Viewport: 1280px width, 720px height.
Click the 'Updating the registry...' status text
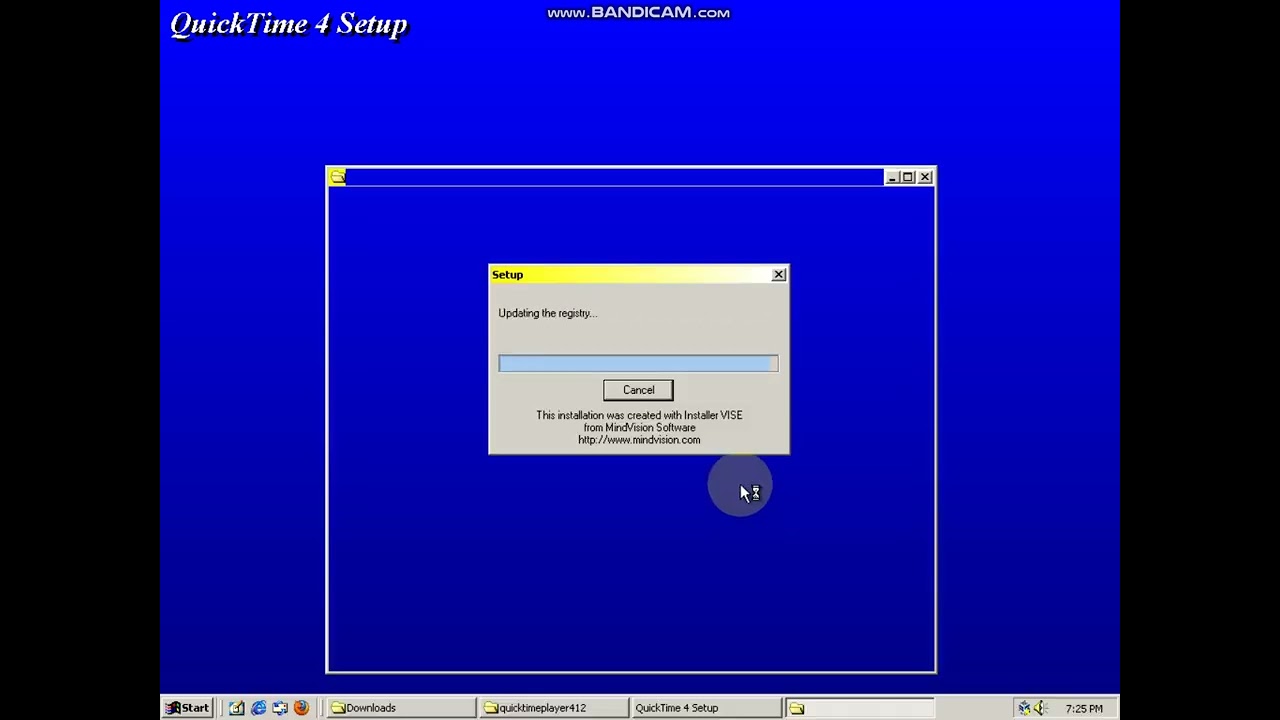click(547, 313)
